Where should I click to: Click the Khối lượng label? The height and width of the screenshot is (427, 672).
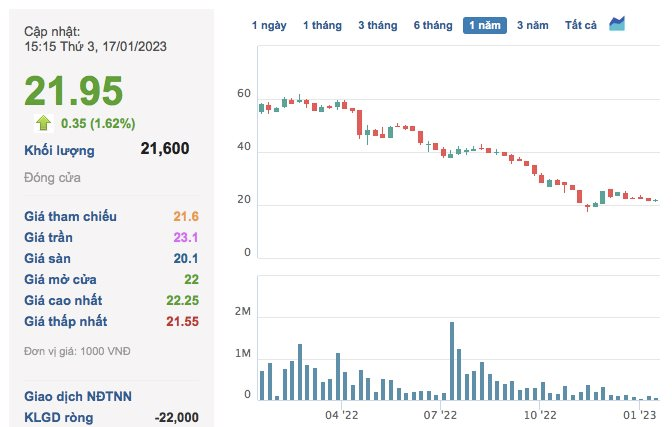coord(59,150)
